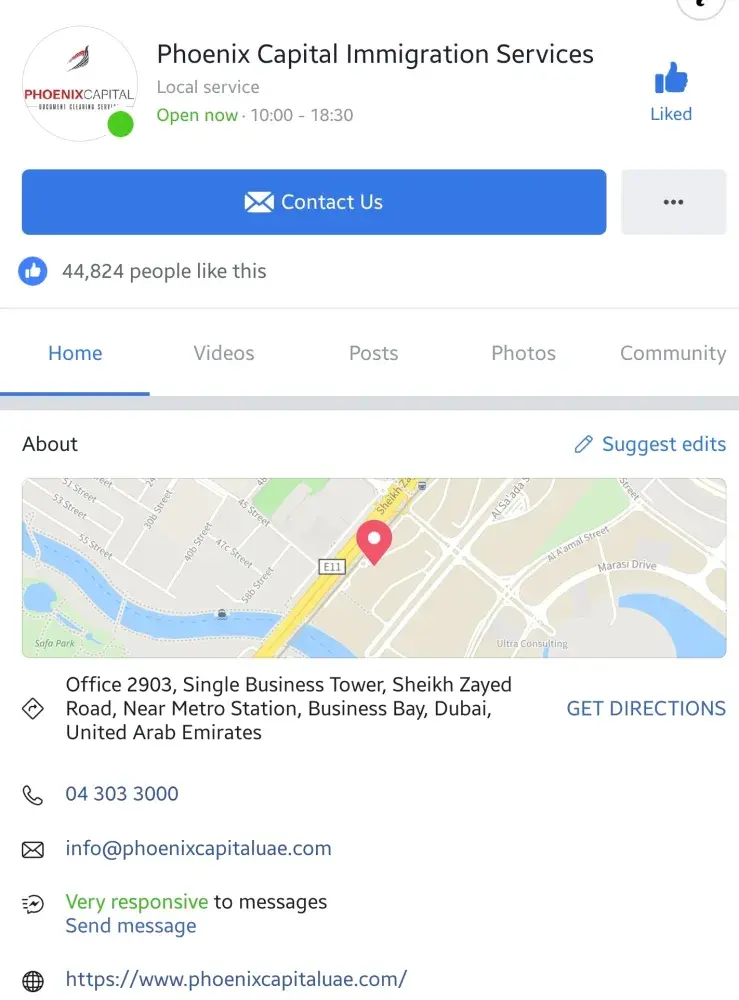Tap the red location pin on map
Screen dimensions: 739x1000
coord(374,541)
